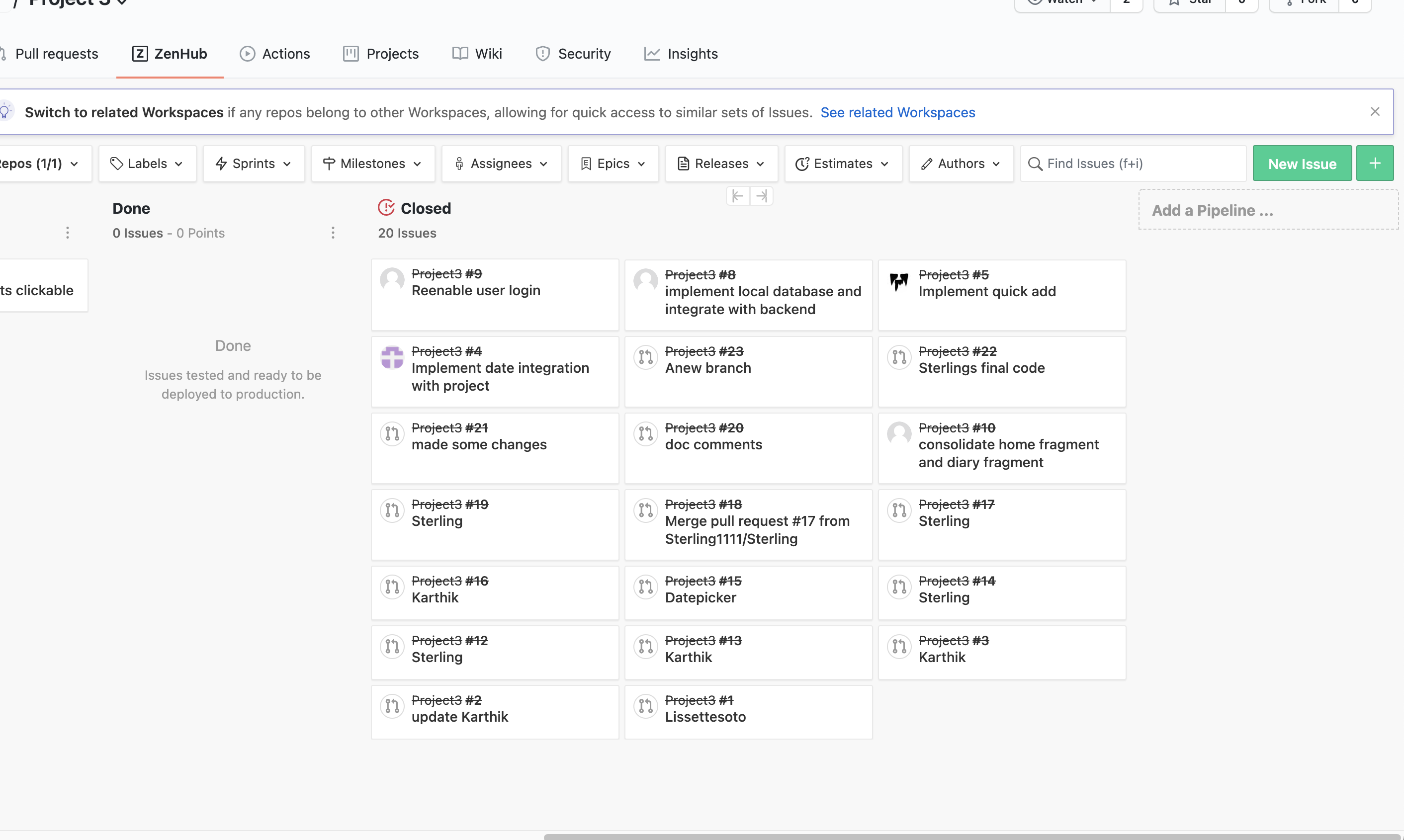This screenshot has height=840, width=1404.
Task: Click the avatar on the Project3 #9 card
Action: click(392, 280)
